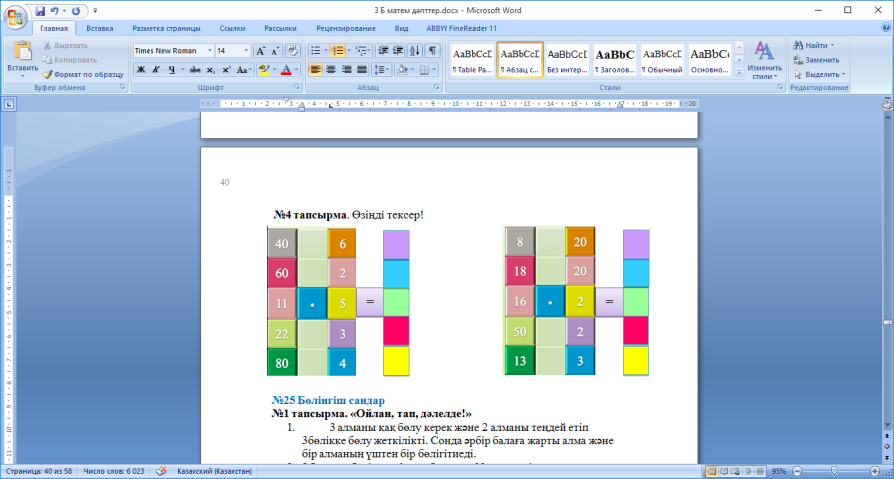Apply text highlight color

coord(262,70)
